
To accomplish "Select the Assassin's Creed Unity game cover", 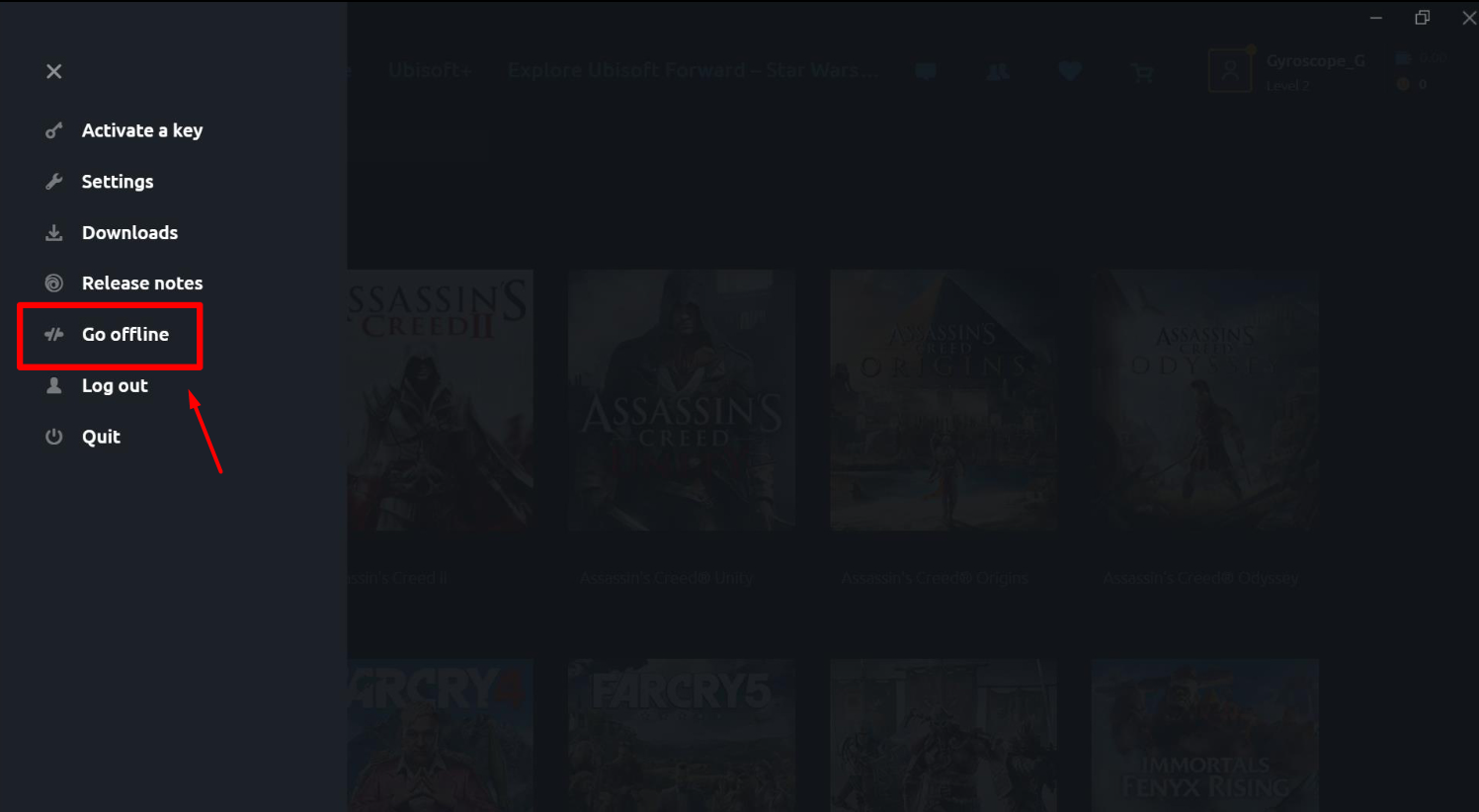I will coord(682,400).
